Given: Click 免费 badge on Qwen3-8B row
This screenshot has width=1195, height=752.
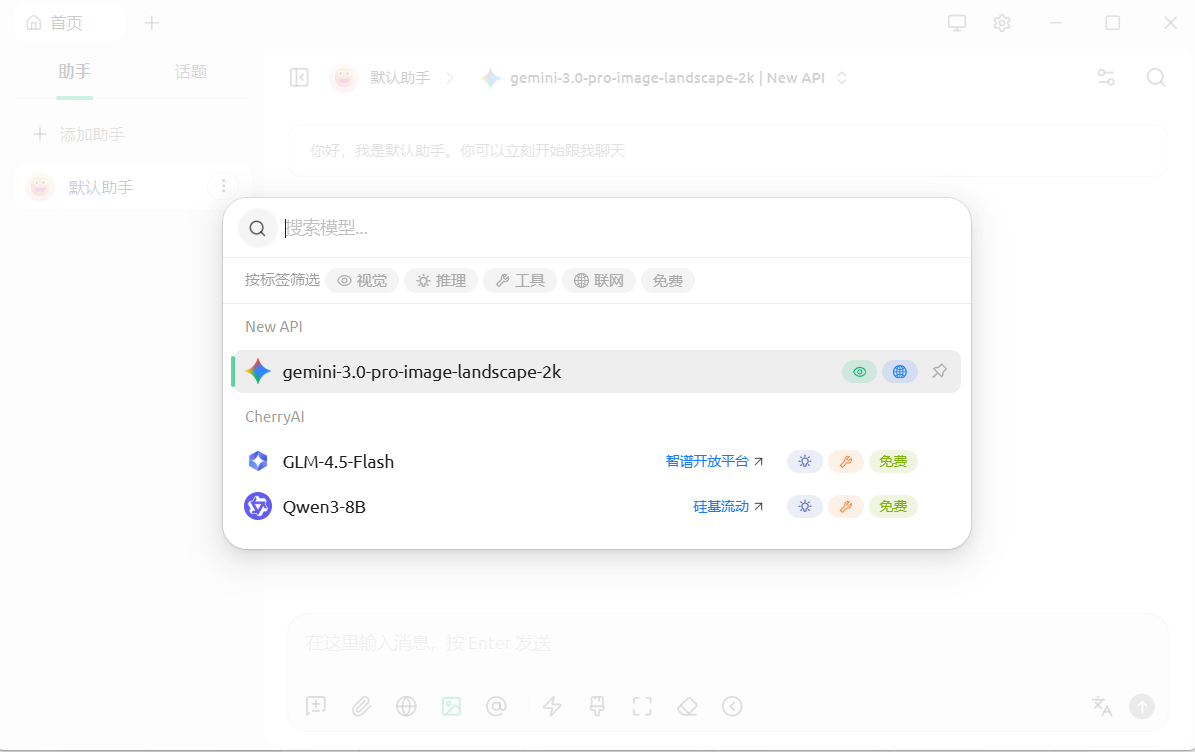Looking at the screenshot, I should tap(893, 507).
